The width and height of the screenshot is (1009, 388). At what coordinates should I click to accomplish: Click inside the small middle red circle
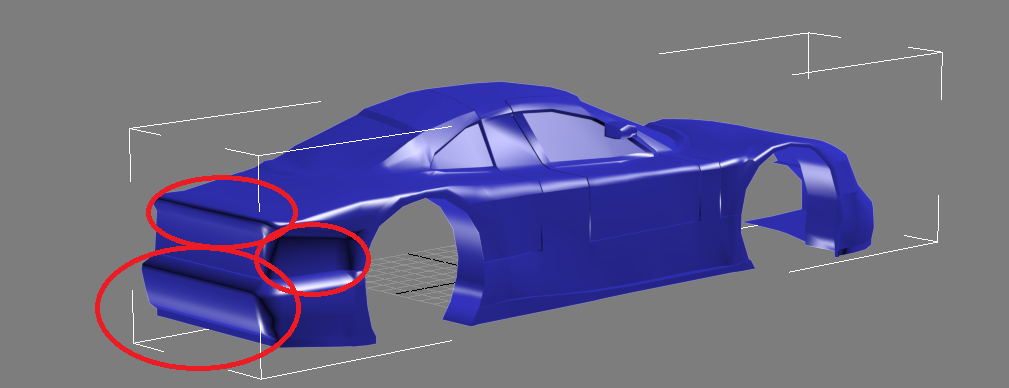tap(312, 259)
